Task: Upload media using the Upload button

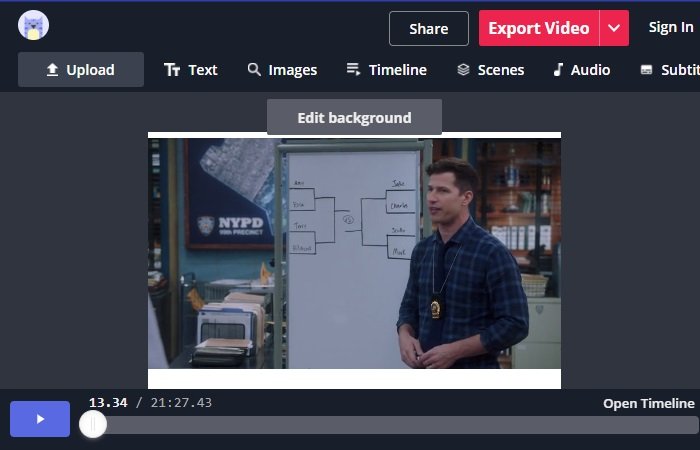Action: click(81, 70)
